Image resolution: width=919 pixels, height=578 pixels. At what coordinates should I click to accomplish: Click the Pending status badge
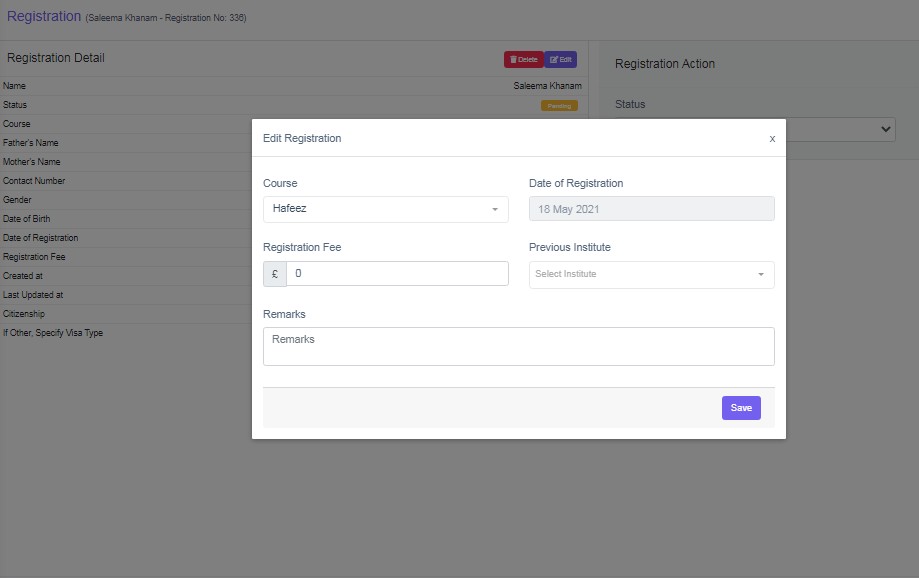coord(559,106)
